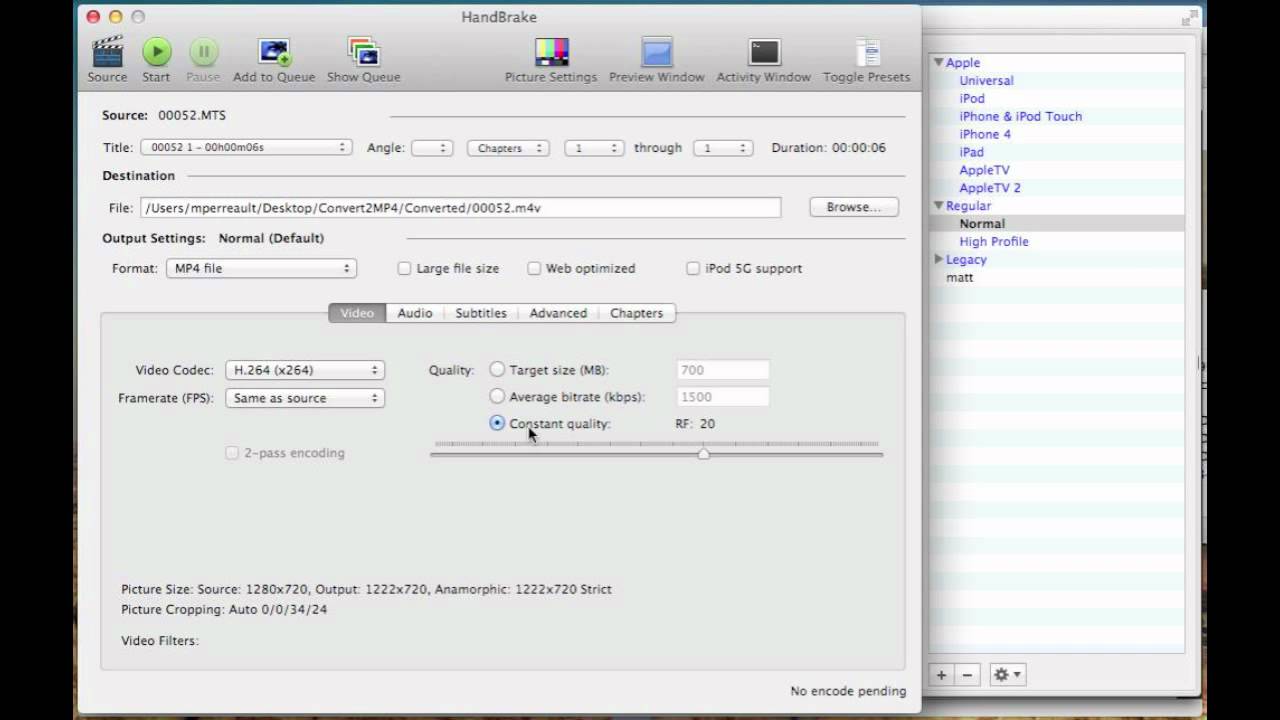1280x720 pixels.
Task: Switch to the Video tab
Action: coord(357,313)
